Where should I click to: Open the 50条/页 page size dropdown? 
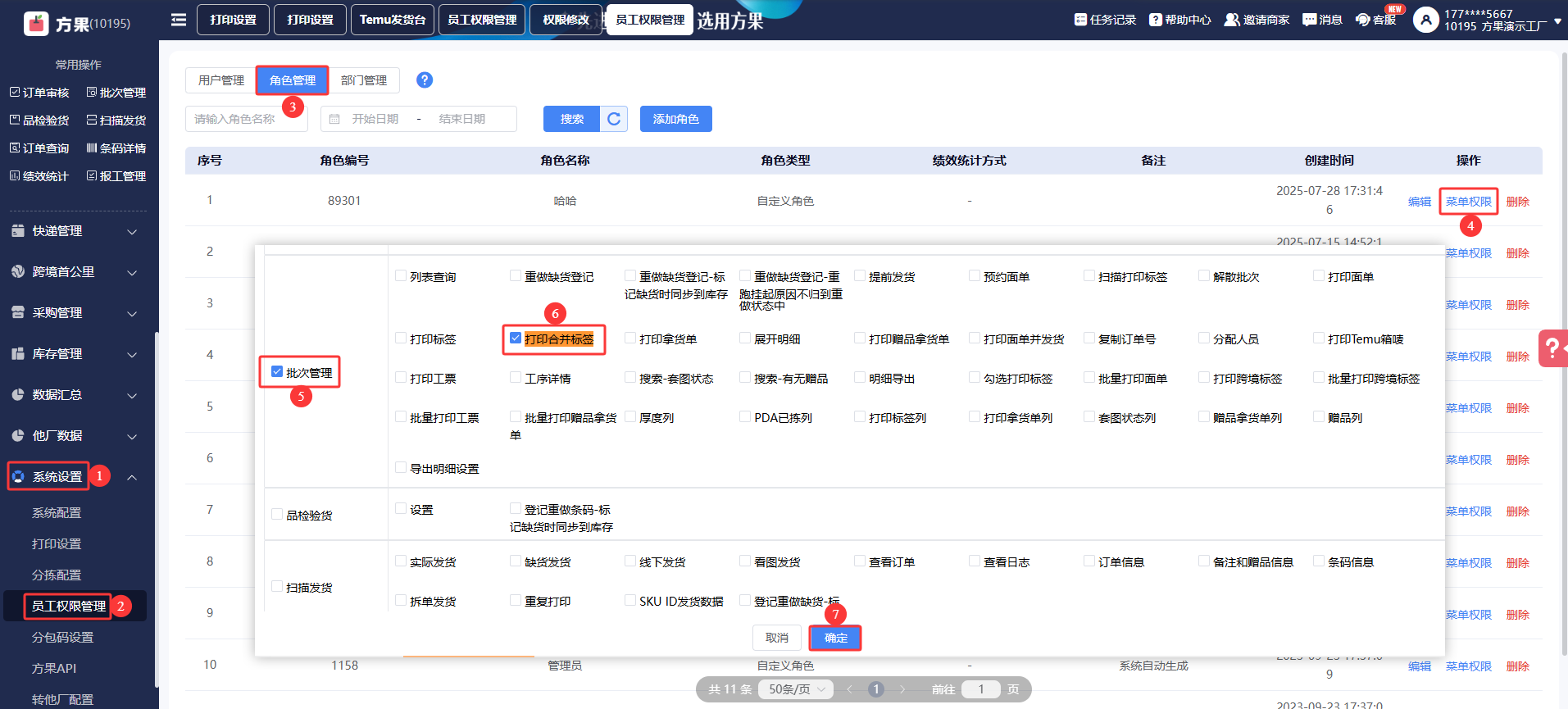795,689
